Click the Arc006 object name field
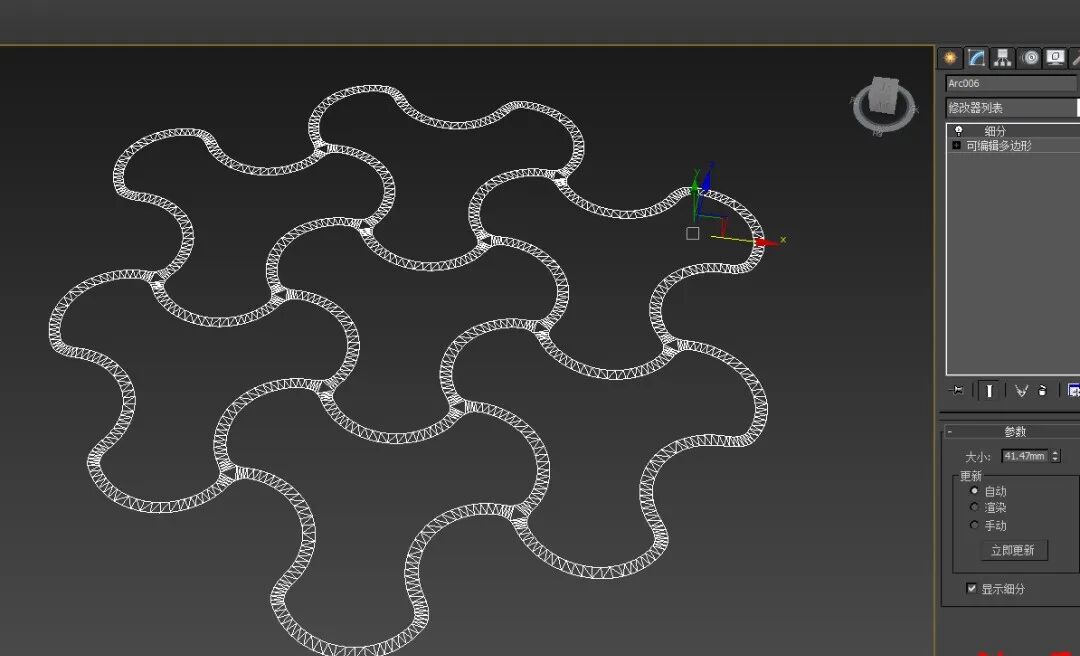1080x656 pixels. pos(1011,83)
